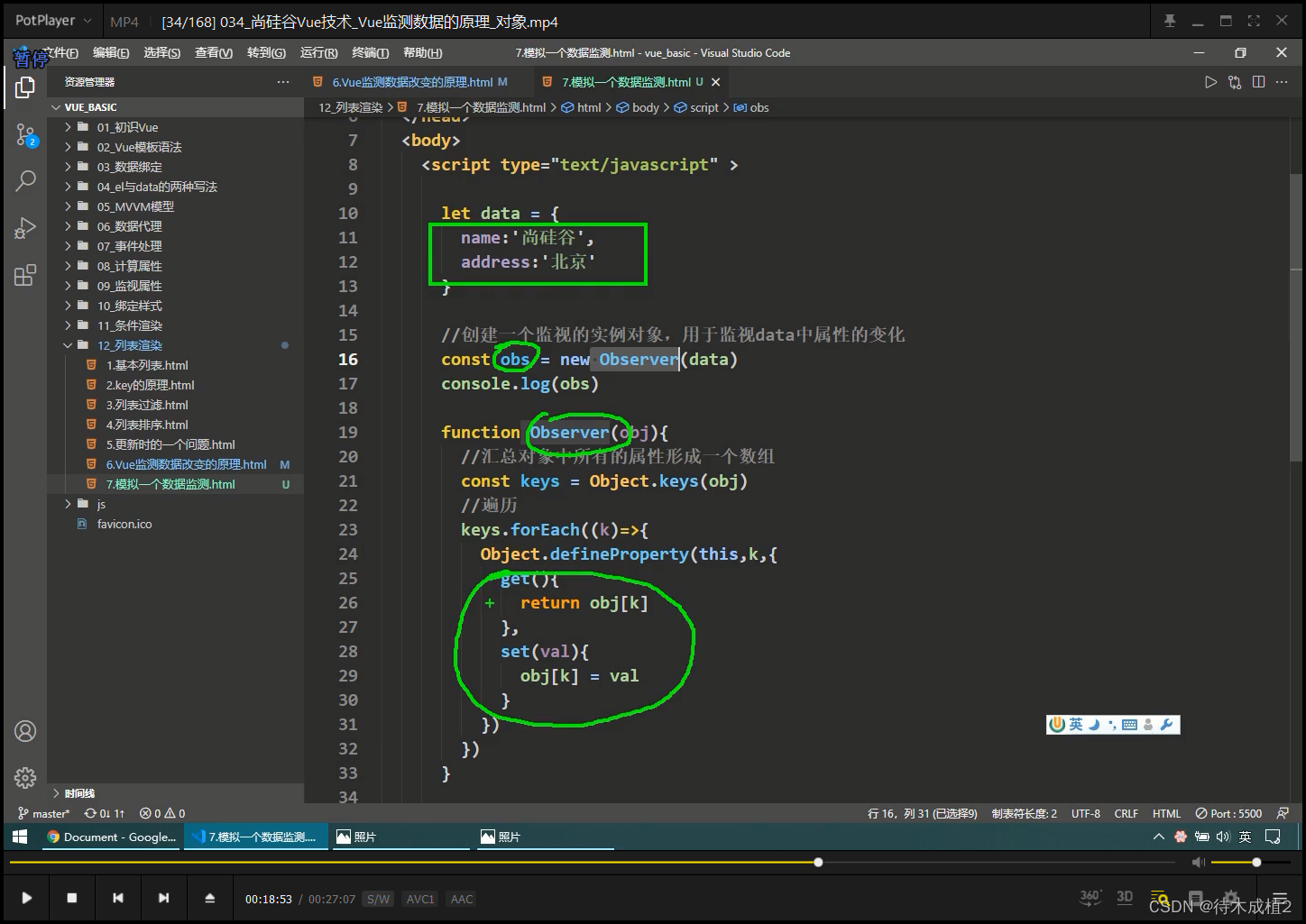The height and width of the screenshot is (924, 1306).
Task: Open Explorer panel More Actions ellipsis
Action: (x=283, y=82)
